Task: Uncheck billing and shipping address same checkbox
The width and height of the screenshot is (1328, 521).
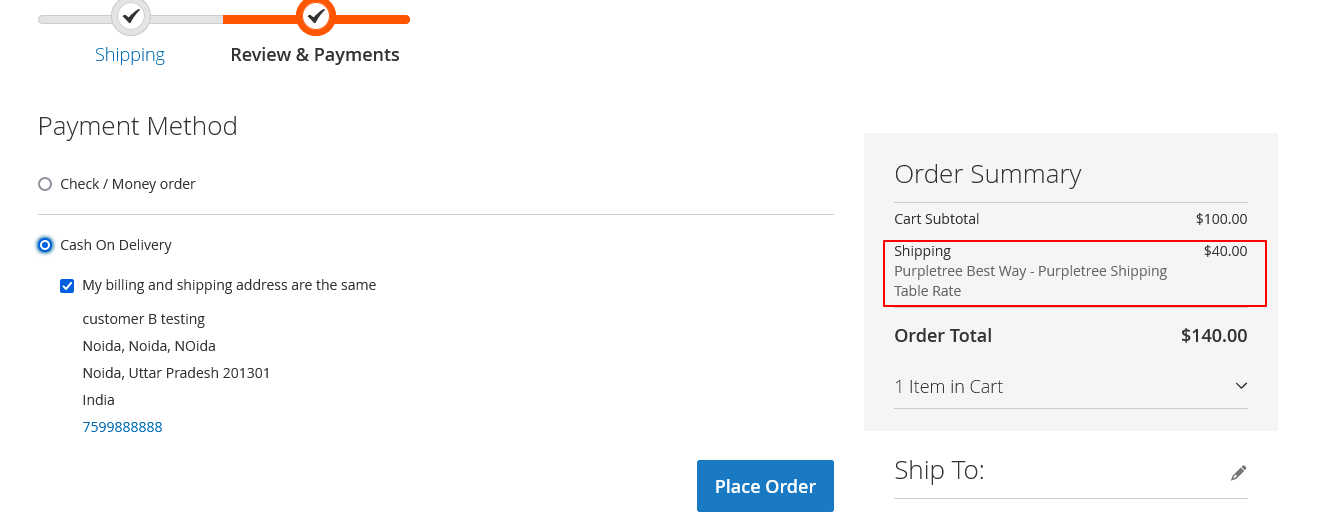Action: 67,286
